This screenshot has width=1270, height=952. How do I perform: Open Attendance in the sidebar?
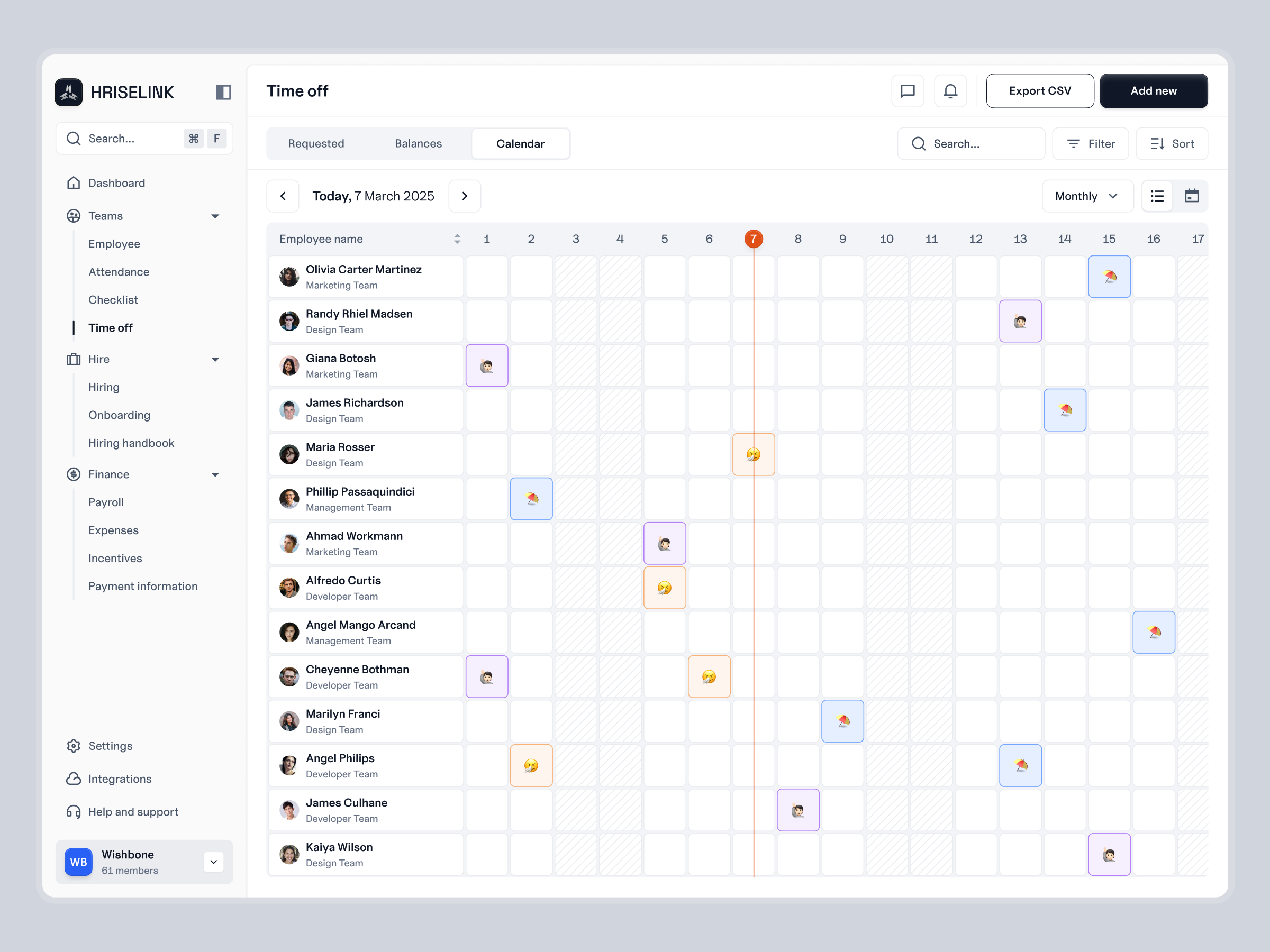pos(119,272)
